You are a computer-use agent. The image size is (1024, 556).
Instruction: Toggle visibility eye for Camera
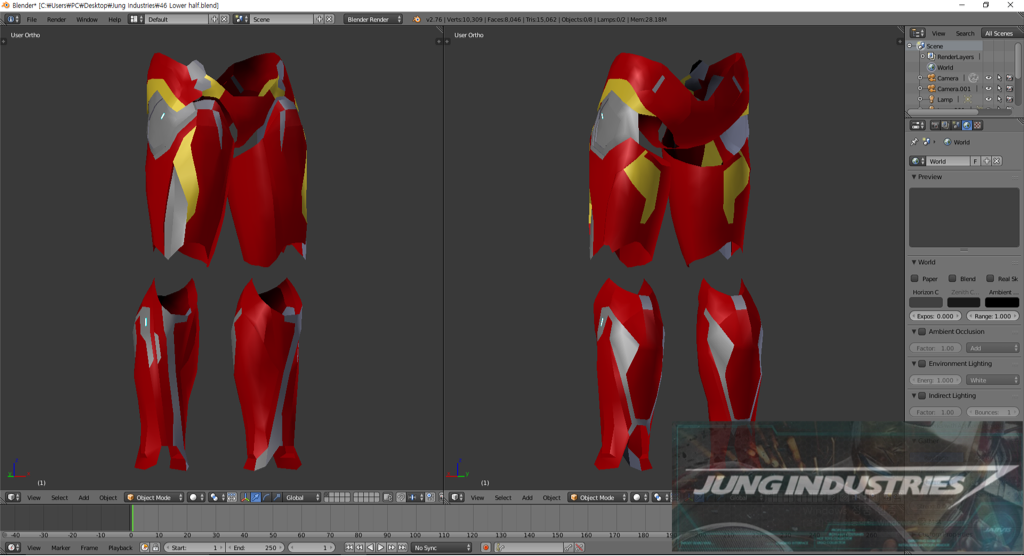click(x=988, y=78)
